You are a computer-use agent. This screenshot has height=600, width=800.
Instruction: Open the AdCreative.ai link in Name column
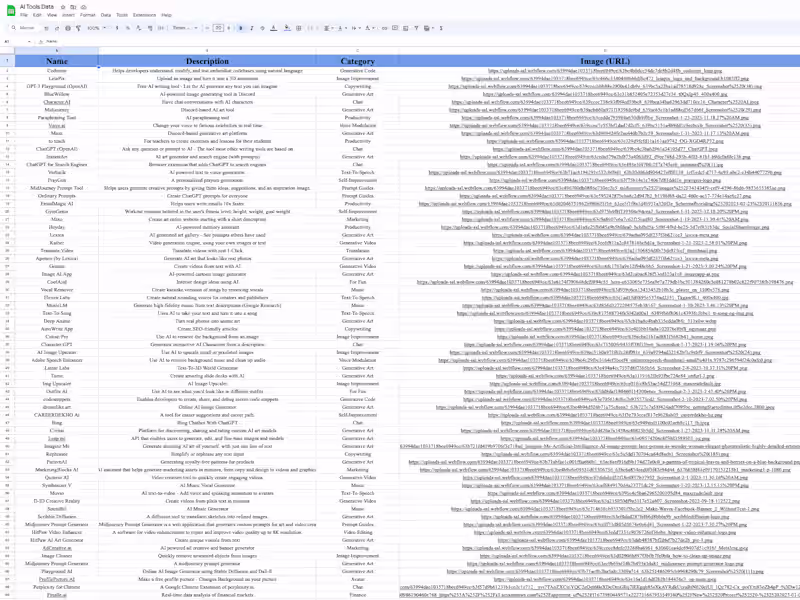tap(57, 548)
